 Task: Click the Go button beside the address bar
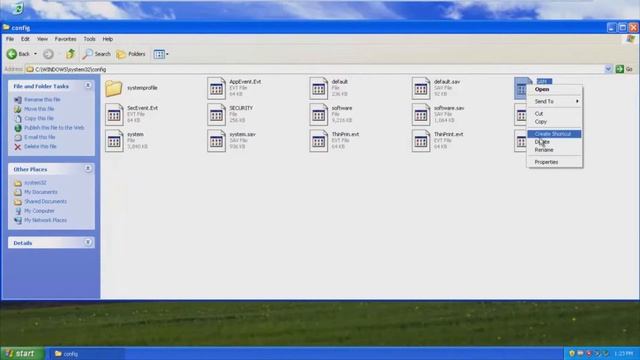tap(624, 69)
